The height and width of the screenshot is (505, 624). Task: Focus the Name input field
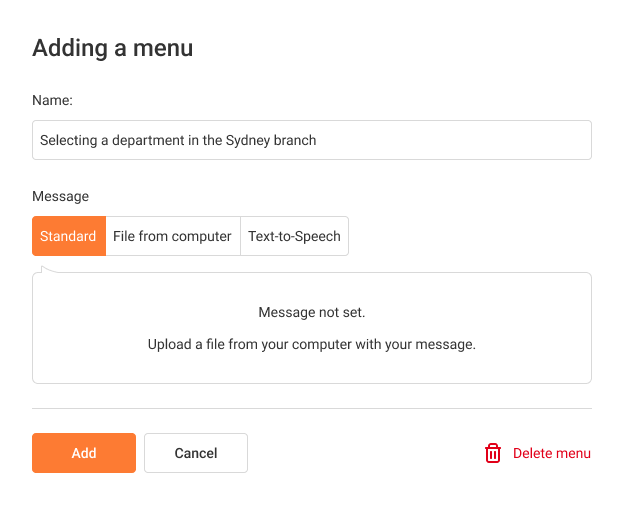pos(312,140)
